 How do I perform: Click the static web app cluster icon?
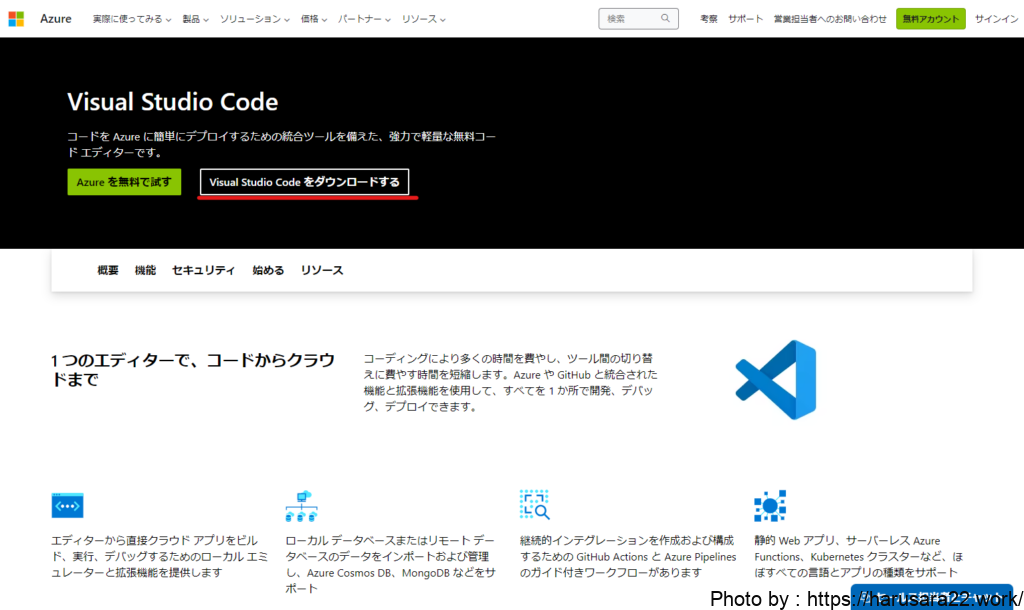pos(770,506)
